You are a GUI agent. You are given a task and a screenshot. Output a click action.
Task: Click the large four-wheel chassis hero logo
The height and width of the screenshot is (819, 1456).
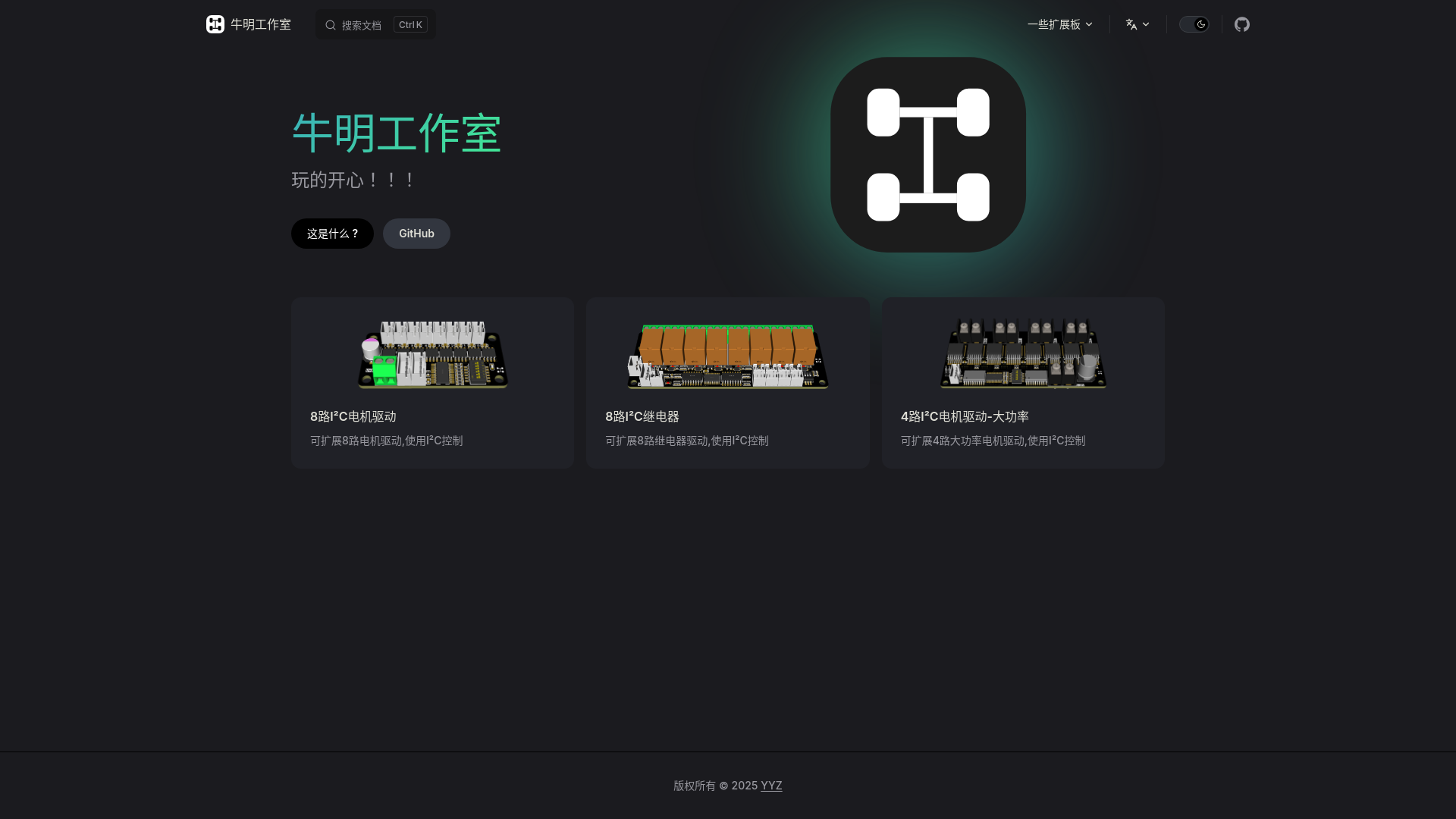click(x=928, y=155)
